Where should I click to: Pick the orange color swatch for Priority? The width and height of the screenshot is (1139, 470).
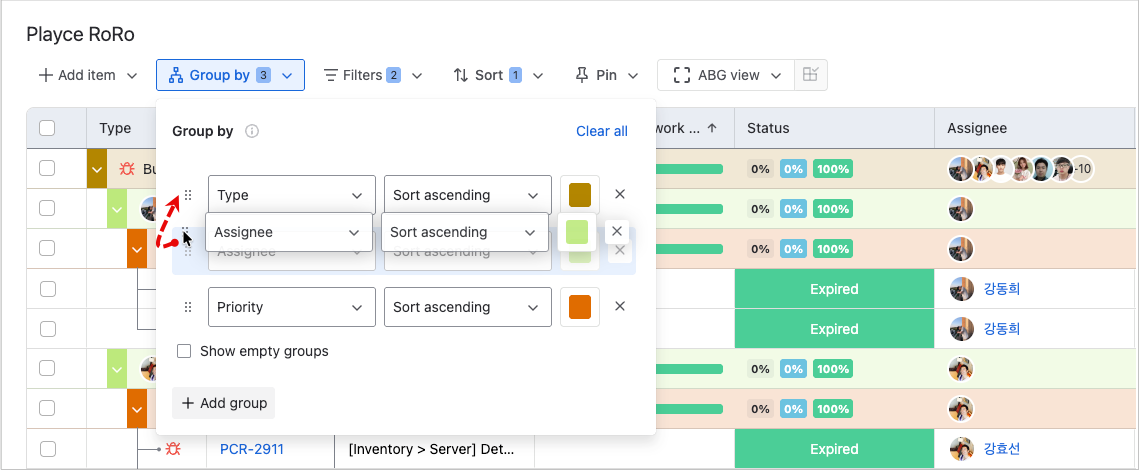[x=579, y=307]
